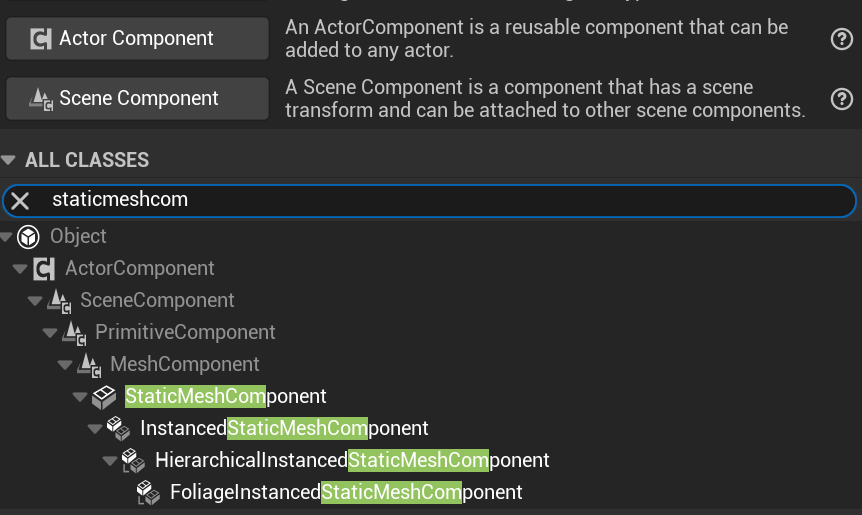Click the Object class sphere icon
This screenshot has width=862, height=515.
[29, 237]
